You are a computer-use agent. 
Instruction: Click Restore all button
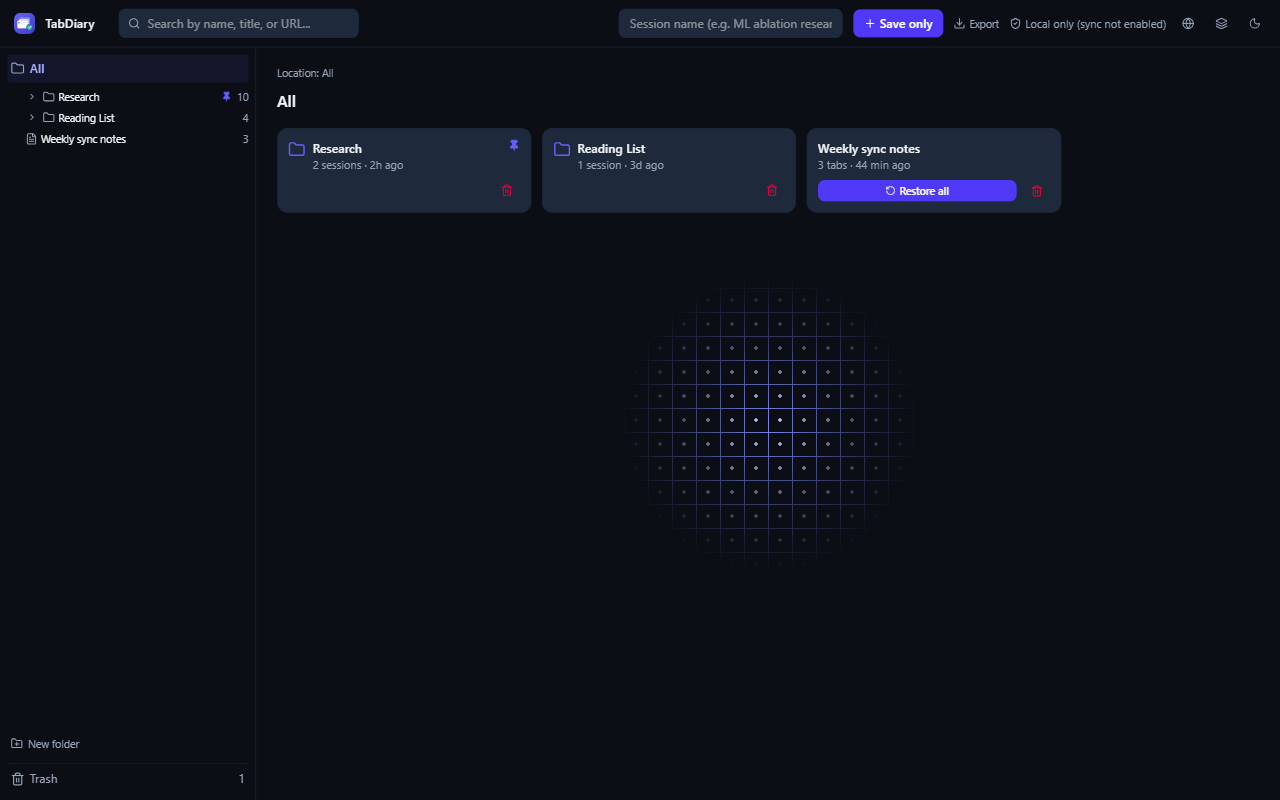(917, 191)
